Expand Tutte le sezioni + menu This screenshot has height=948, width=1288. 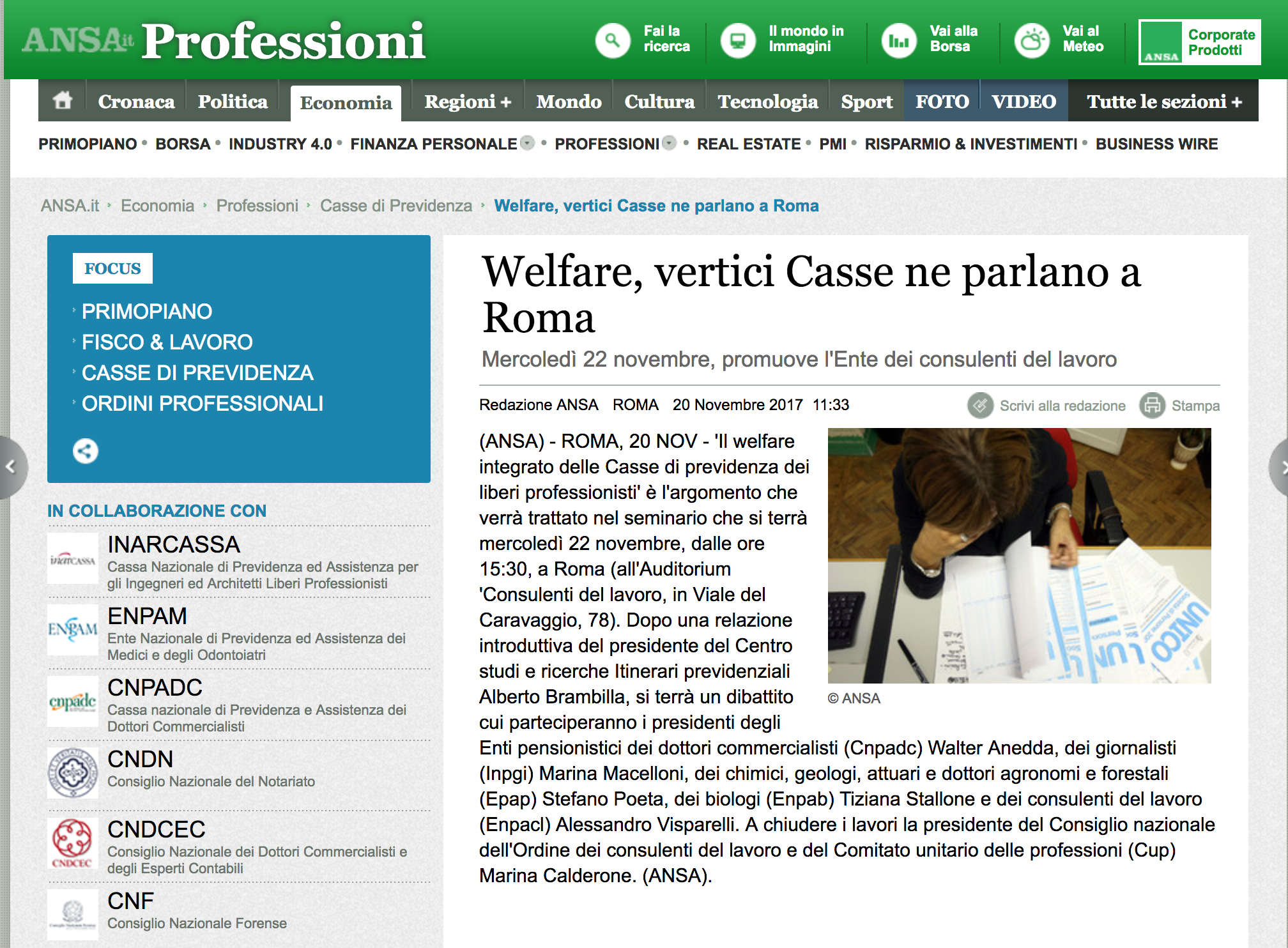coord(1165,102)
